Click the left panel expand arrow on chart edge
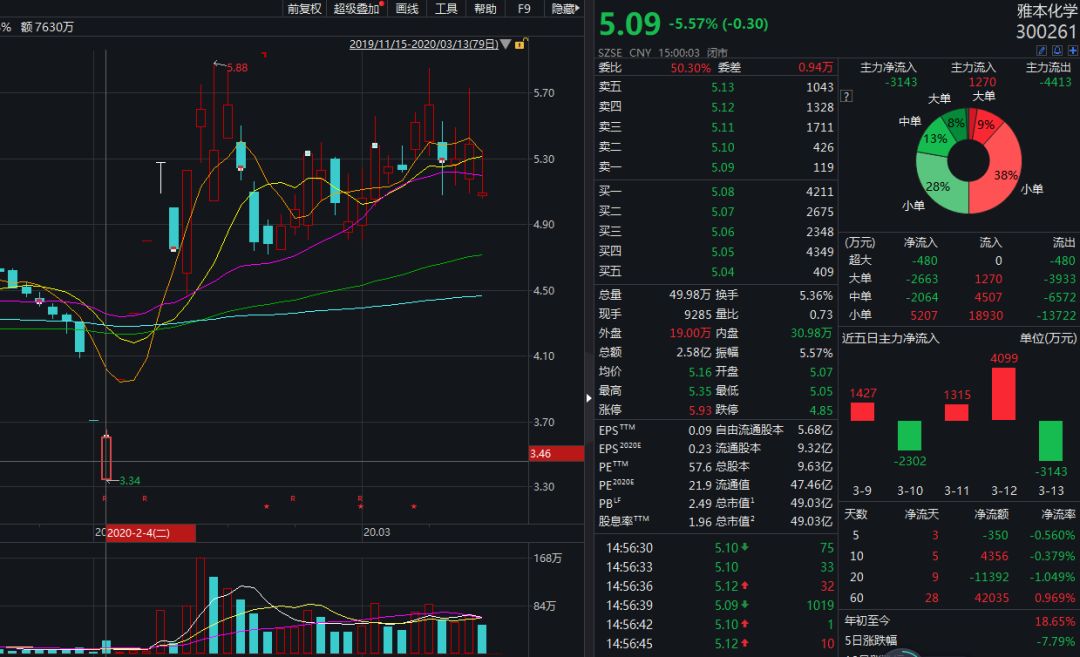 (587, 397)
